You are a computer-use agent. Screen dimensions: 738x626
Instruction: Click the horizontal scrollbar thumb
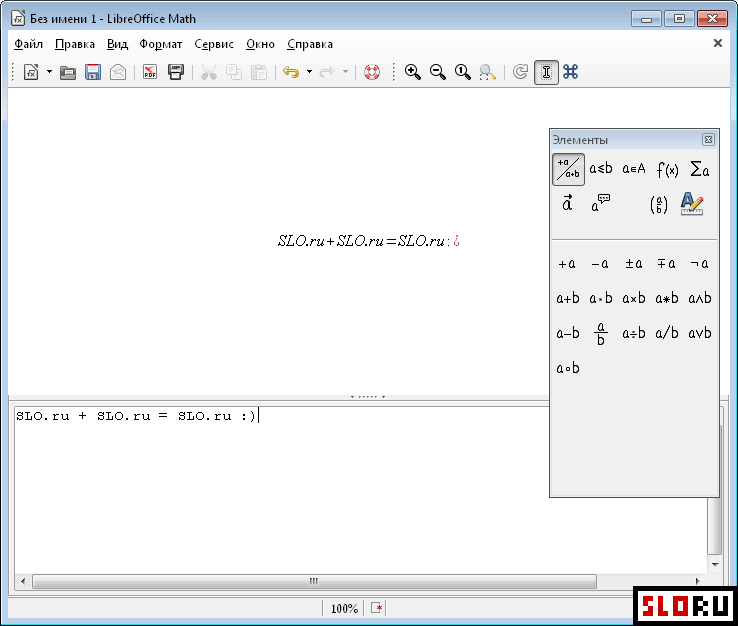click(314, 581)
